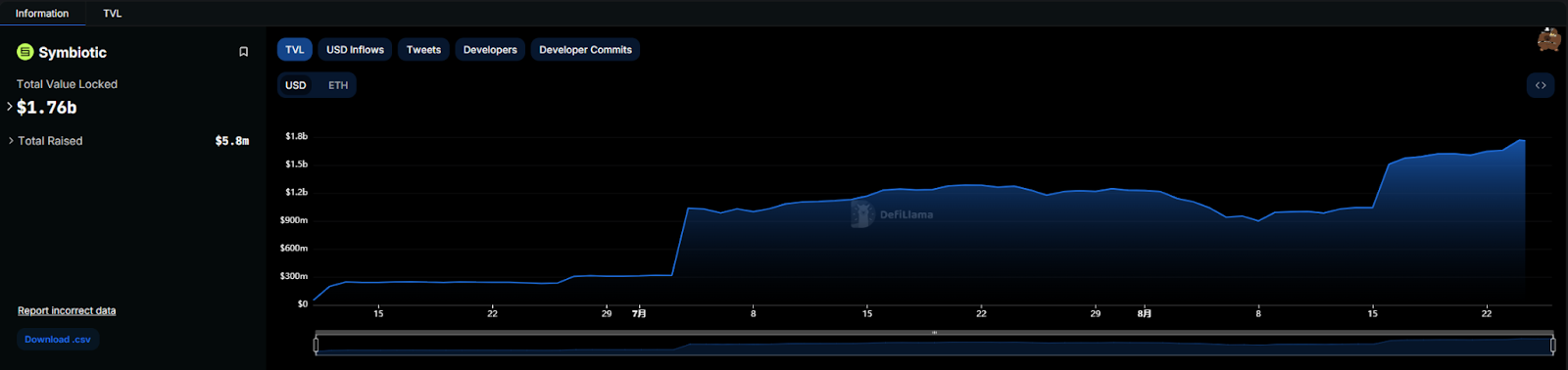1568x370 pixels.
Task: Toggle the USD Inflows chart metric
Action: 355,50
